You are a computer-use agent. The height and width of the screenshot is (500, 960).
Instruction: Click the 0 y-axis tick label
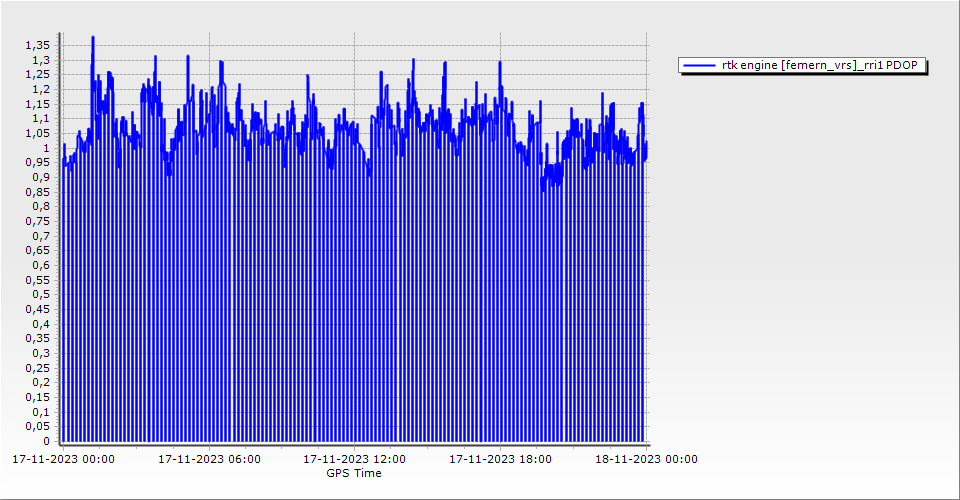coord(45,441)
